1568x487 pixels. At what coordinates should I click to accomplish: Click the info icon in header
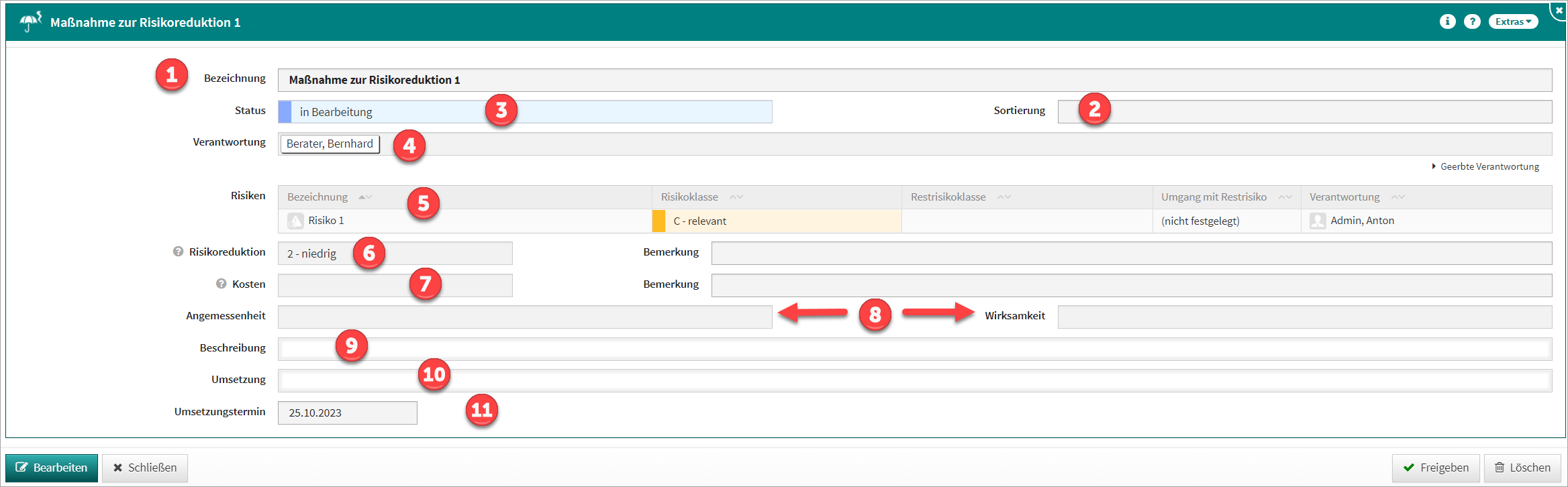(1447, 21)
